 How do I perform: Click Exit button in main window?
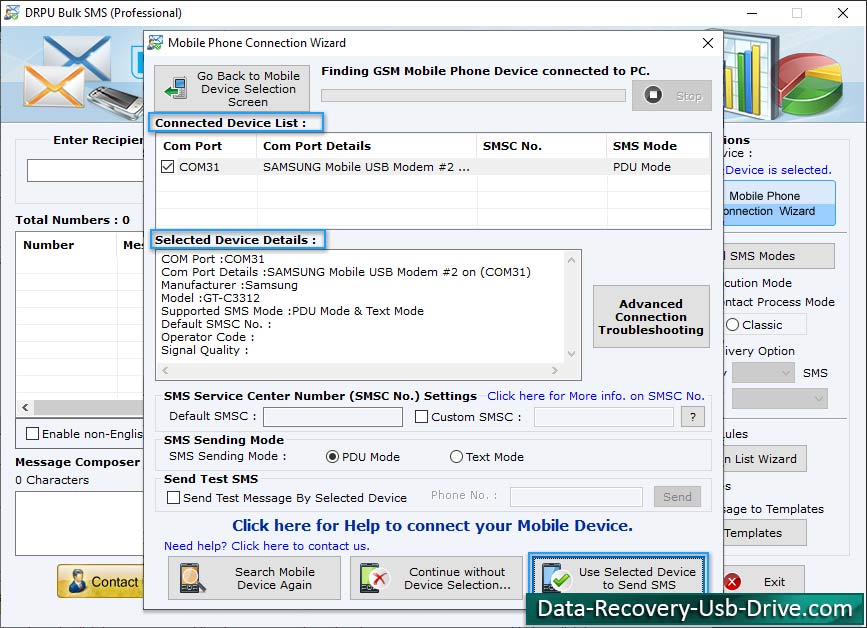click(764, 582)
